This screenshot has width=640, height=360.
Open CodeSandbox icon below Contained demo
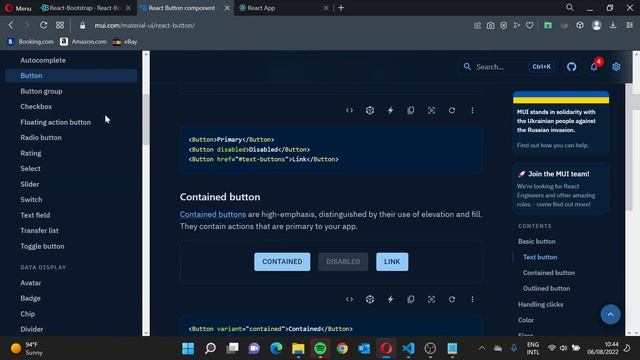(370, 299)
